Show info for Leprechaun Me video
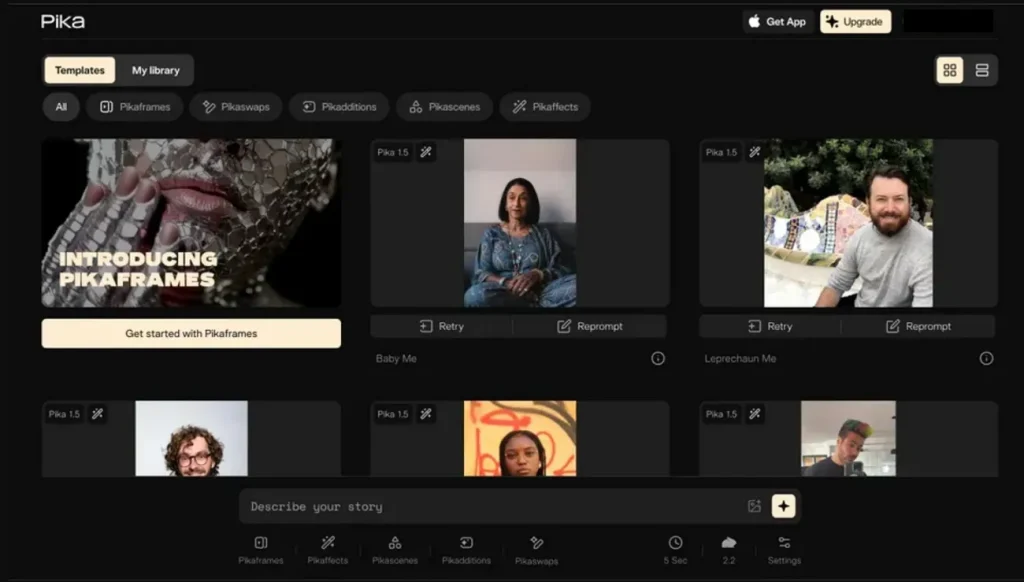Viewport: 1024px width, 582px height. (x=986, y=359)
